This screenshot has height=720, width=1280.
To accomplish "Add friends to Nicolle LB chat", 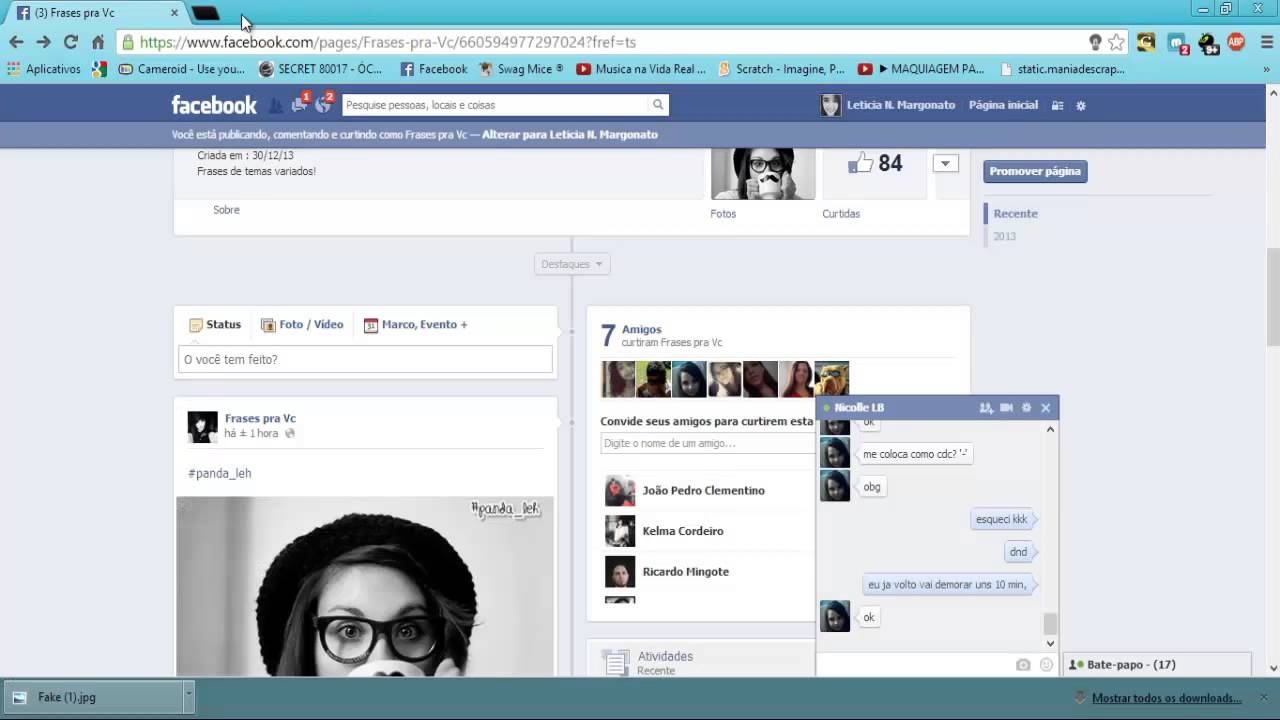I will 986,408.
